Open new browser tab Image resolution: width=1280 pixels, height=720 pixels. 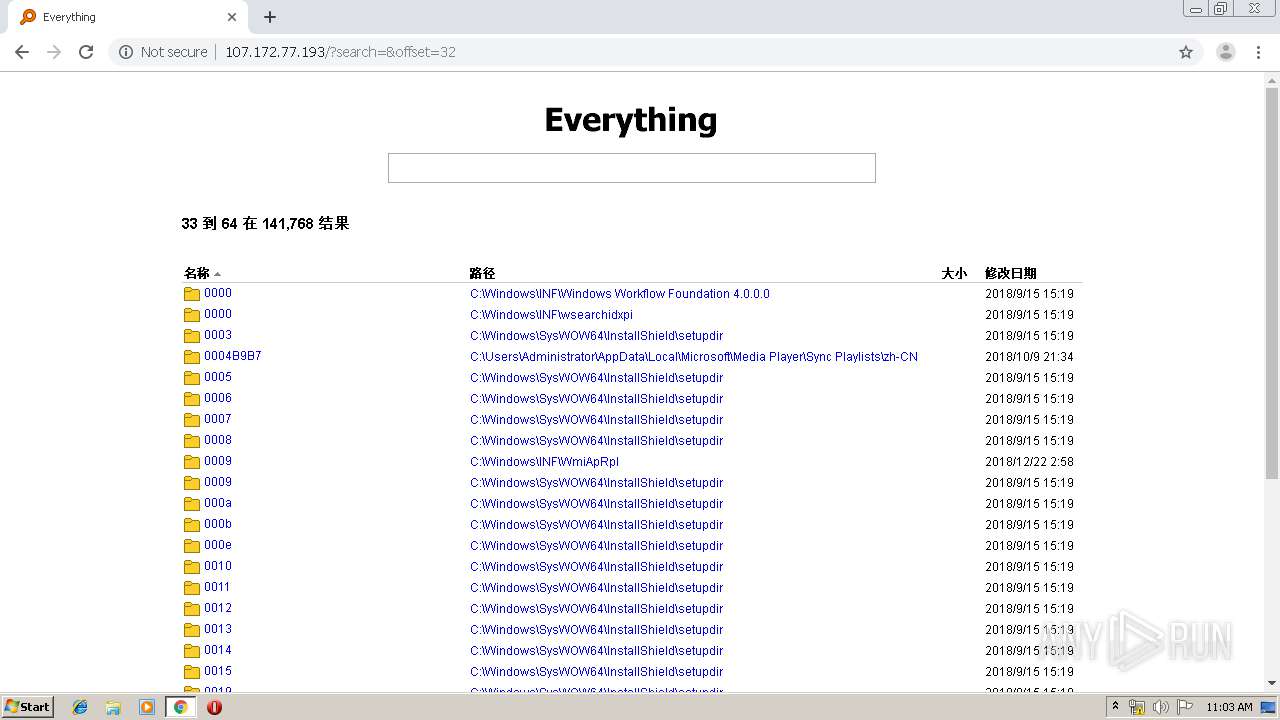270,17
